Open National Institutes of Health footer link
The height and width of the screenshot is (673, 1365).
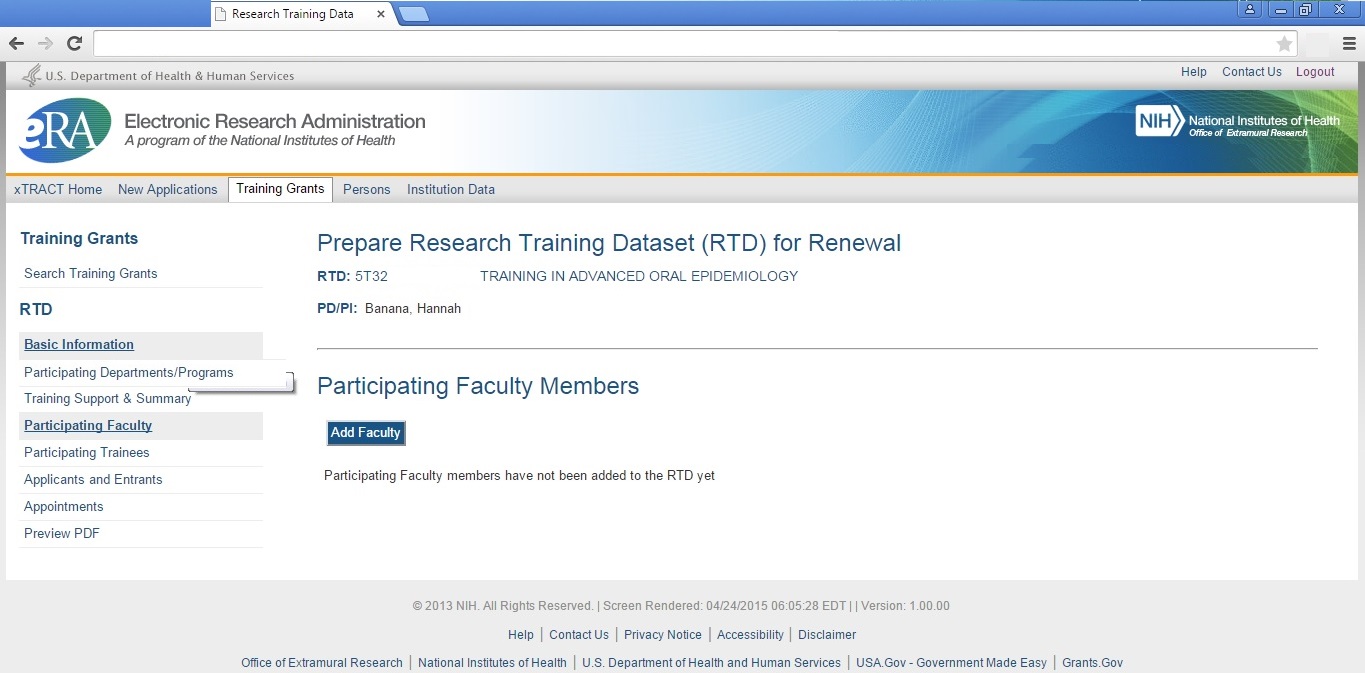[492, 663]
